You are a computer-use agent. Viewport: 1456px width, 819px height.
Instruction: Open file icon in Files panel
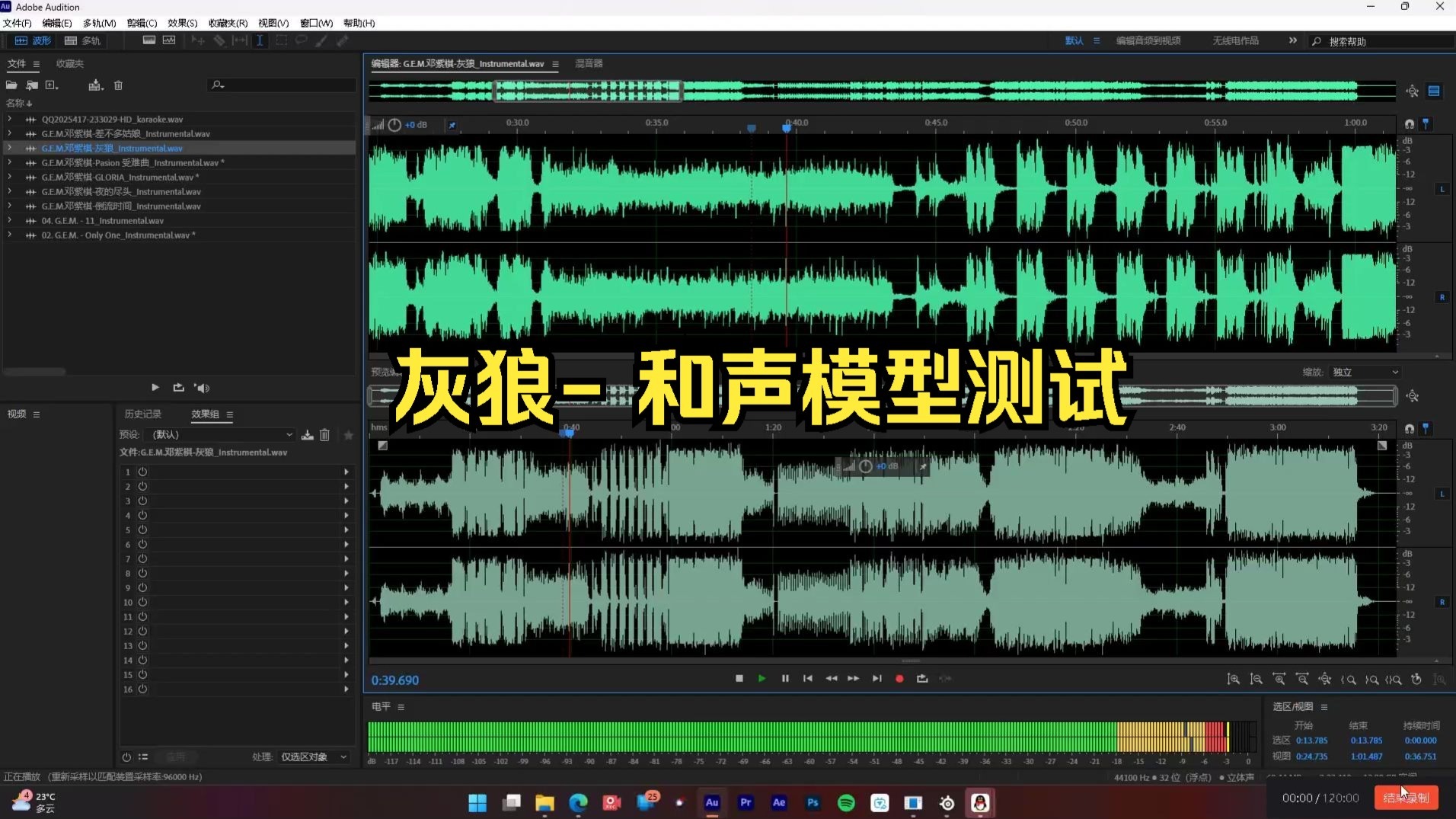(11, 85)
